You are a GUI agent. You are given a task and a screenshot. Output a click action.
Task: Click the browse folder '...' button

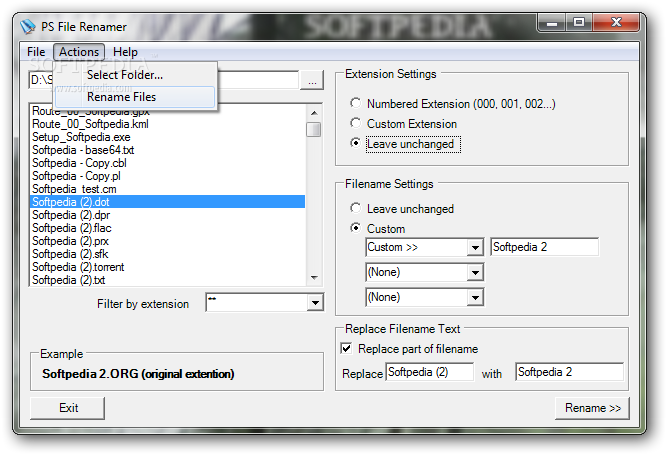(312, 80)
